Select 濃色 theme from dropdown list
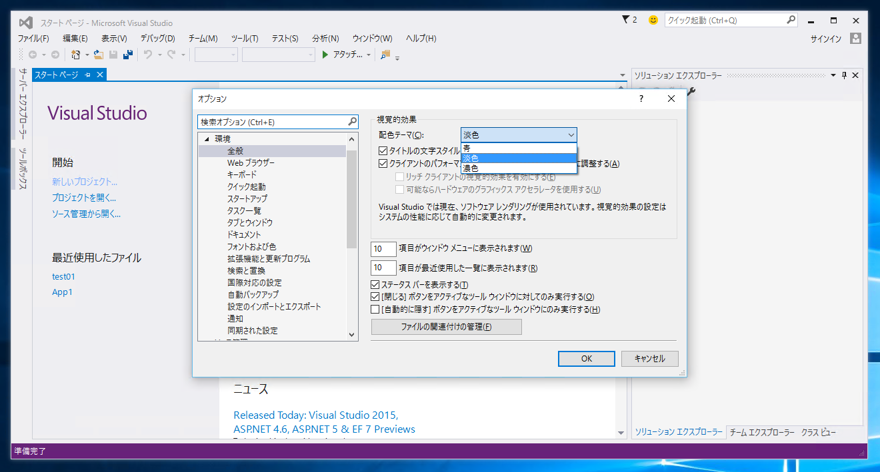880x472 pixels. pyautogui.click(x=519, y=168)
